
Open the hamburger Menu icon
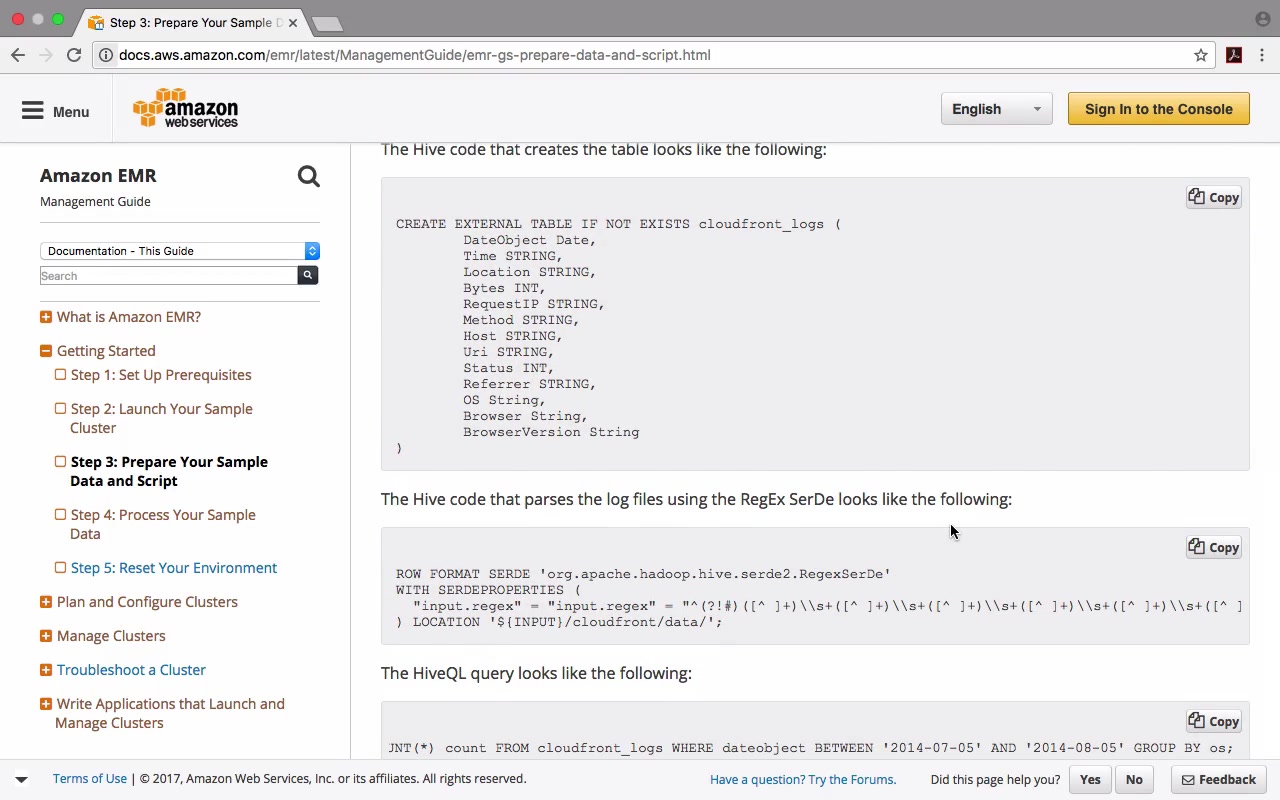coord(33,111)
